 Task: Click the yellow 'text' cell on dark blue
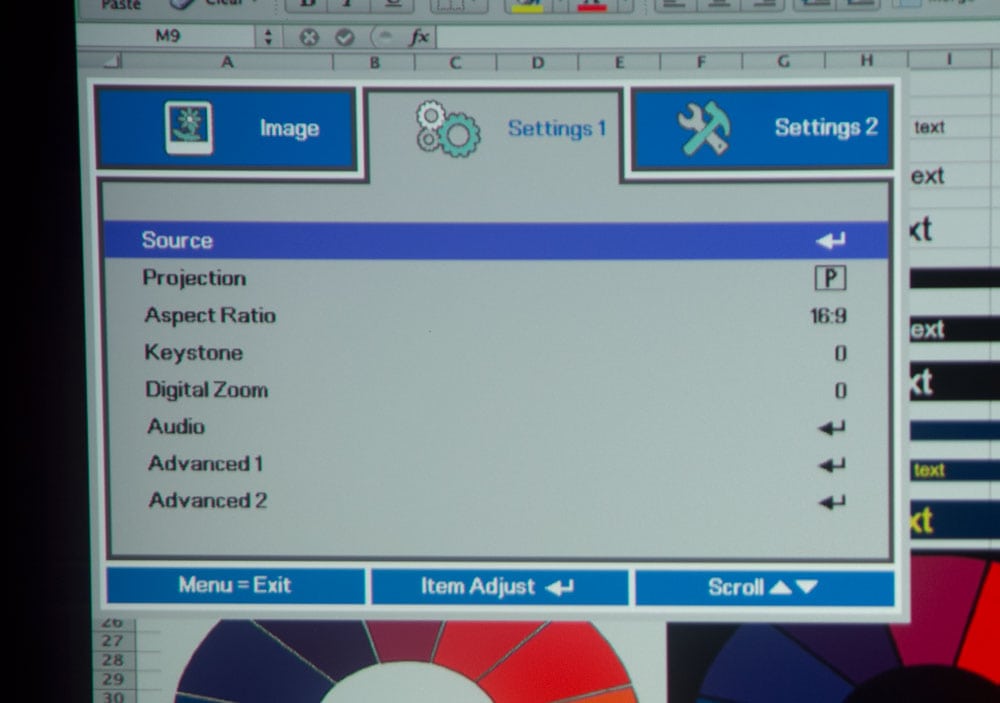tap(928, 470)
